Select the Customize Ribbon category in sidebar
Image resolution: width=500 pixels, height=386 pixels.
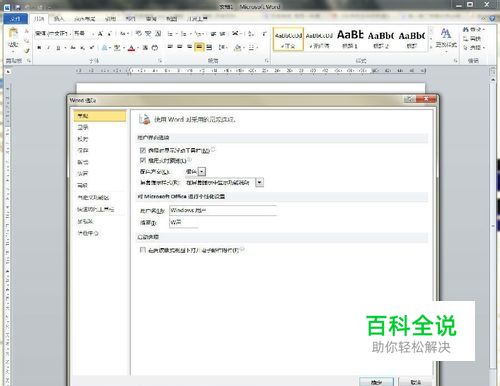click(100, 197)
